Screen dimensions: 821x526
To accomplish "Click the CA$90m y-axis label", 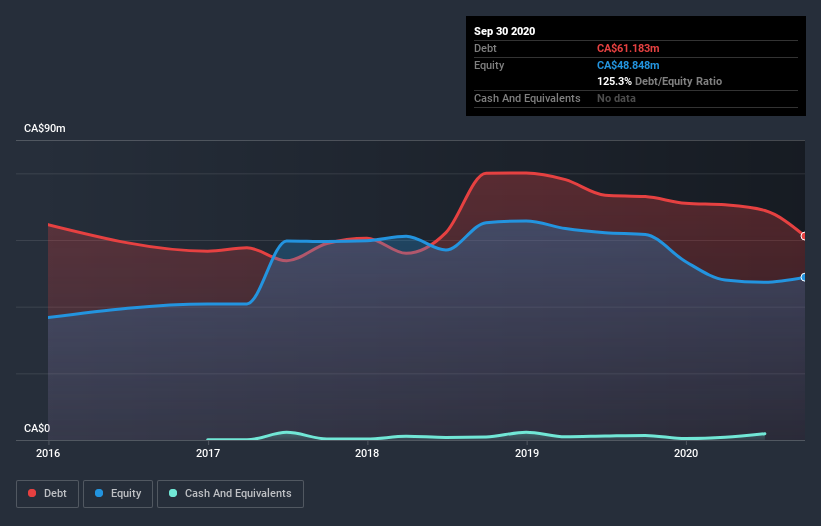I will pos(45,128).
